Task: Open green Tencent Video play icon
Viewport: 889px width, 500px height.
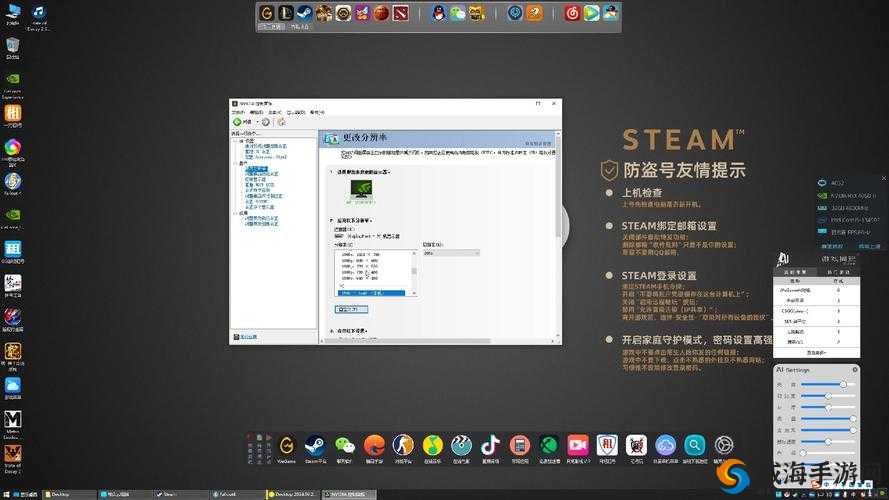Action: click(x=591, y=12)
